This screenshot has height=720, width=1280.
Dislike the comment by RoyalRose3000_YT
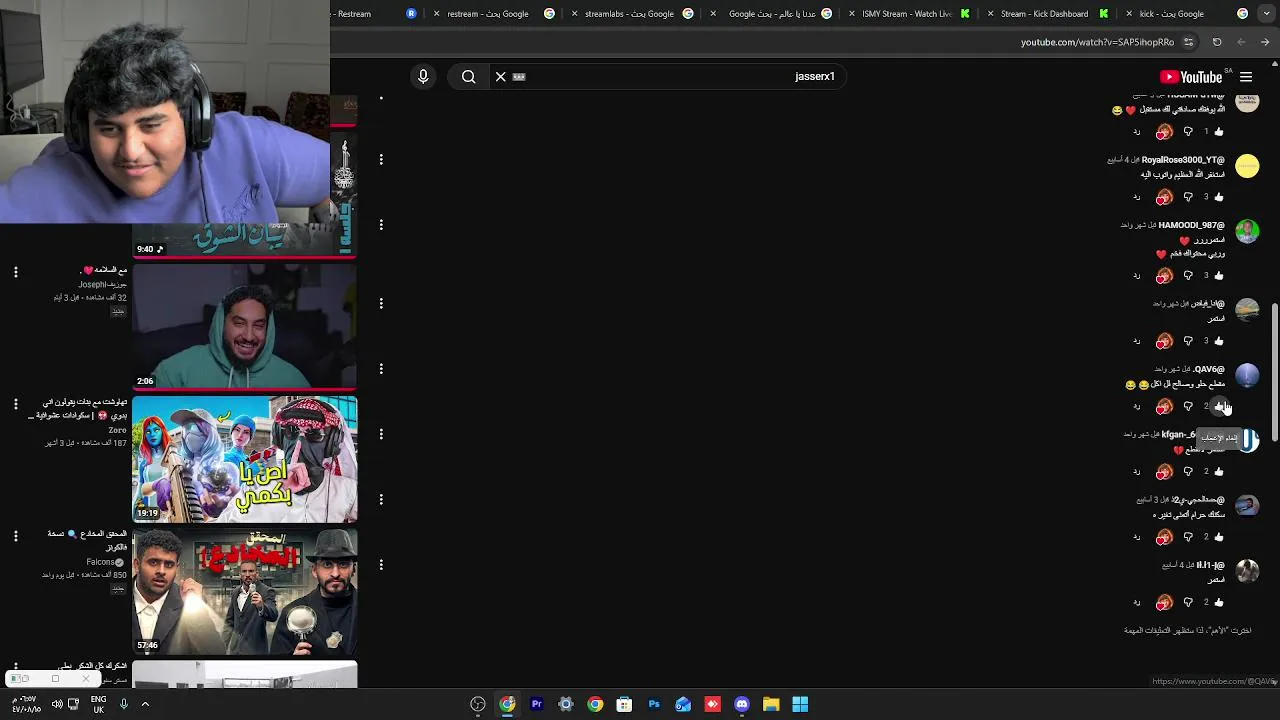click(x=1188, y=197)
